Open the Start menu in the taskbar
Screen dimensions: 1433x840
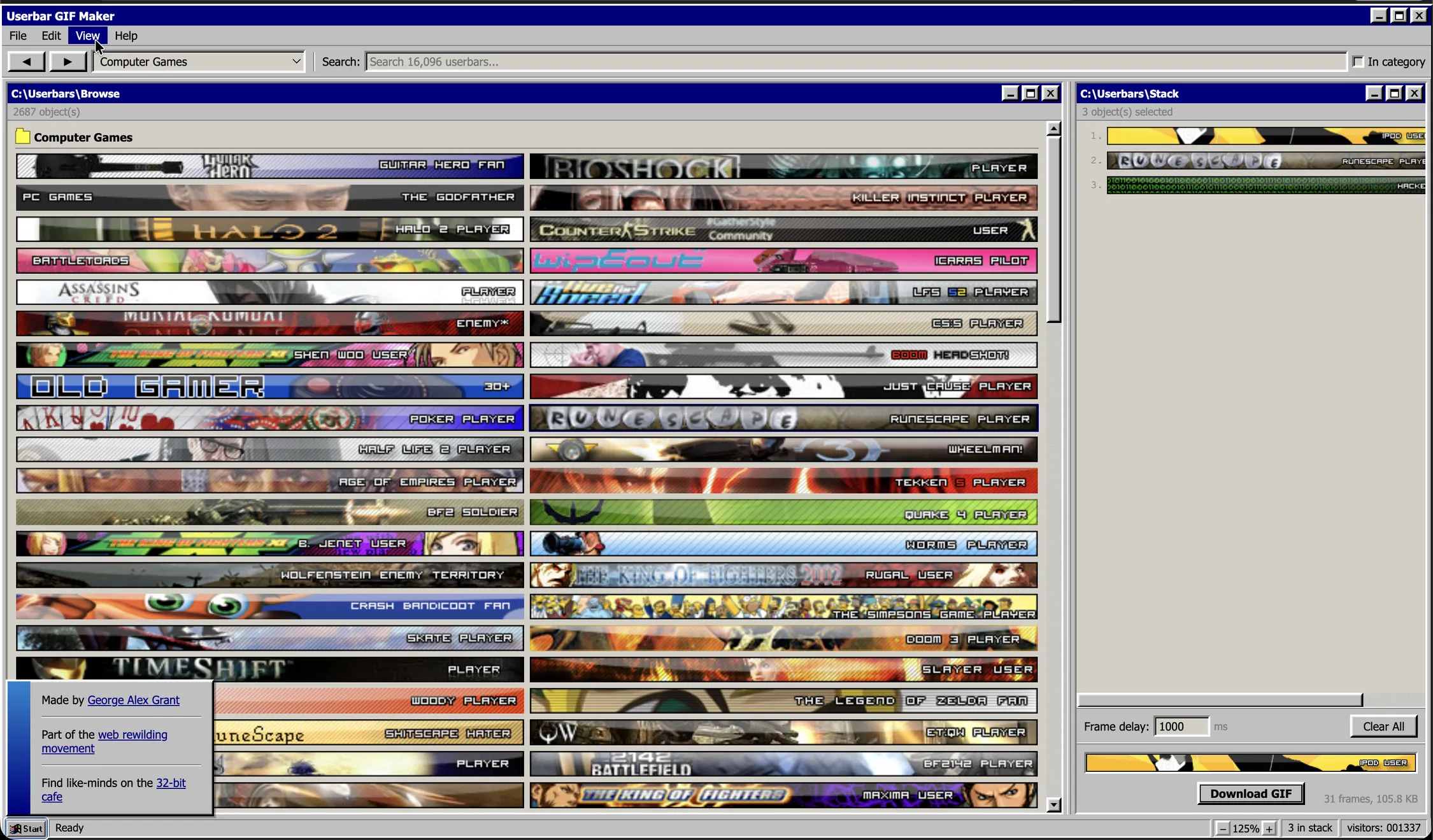pos(25,828)
